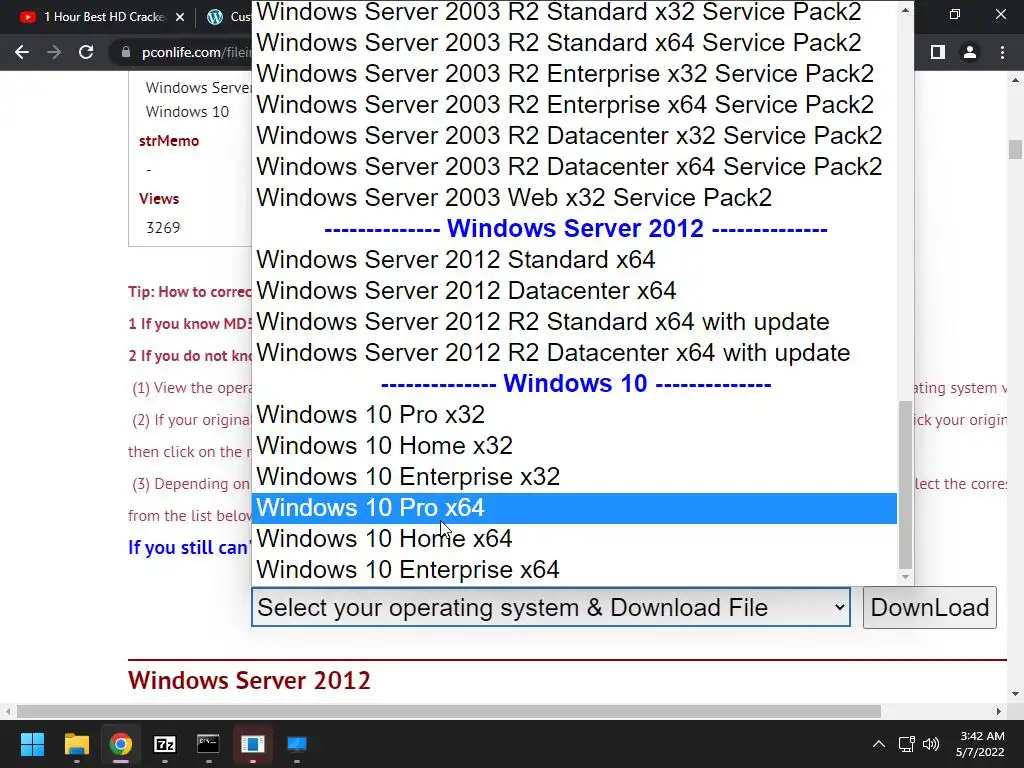Open File Explorer from taskbar
The image size is (1024, 768).
click(76, 744)
